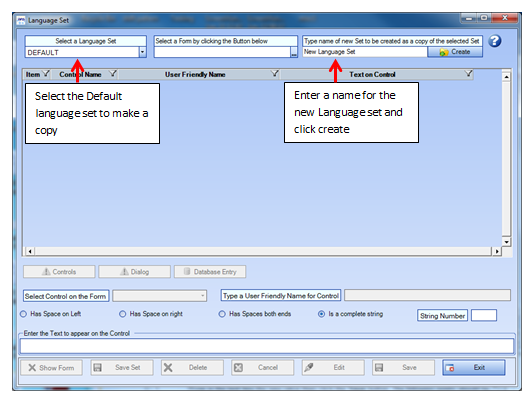The width and height of the screenshot is (530, 398).
Task: Click the Controls button
Action: click(59, 272)
